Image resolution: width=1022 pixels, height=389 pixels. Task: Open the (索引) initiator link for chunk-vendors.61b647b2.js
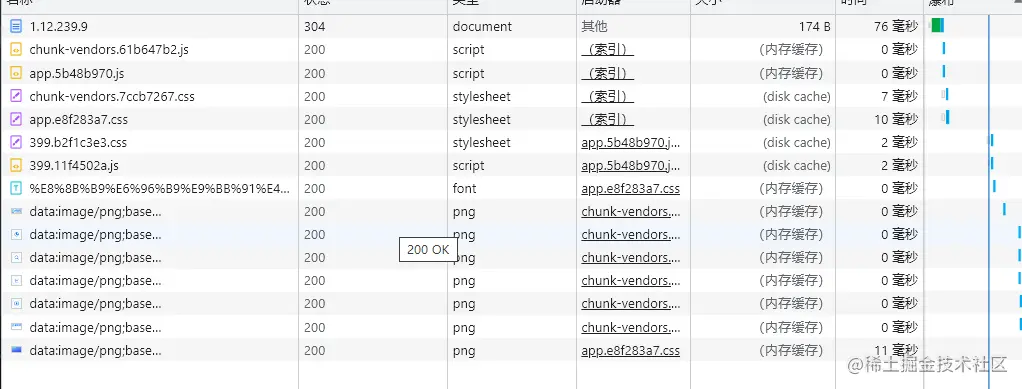click(607, 50)
